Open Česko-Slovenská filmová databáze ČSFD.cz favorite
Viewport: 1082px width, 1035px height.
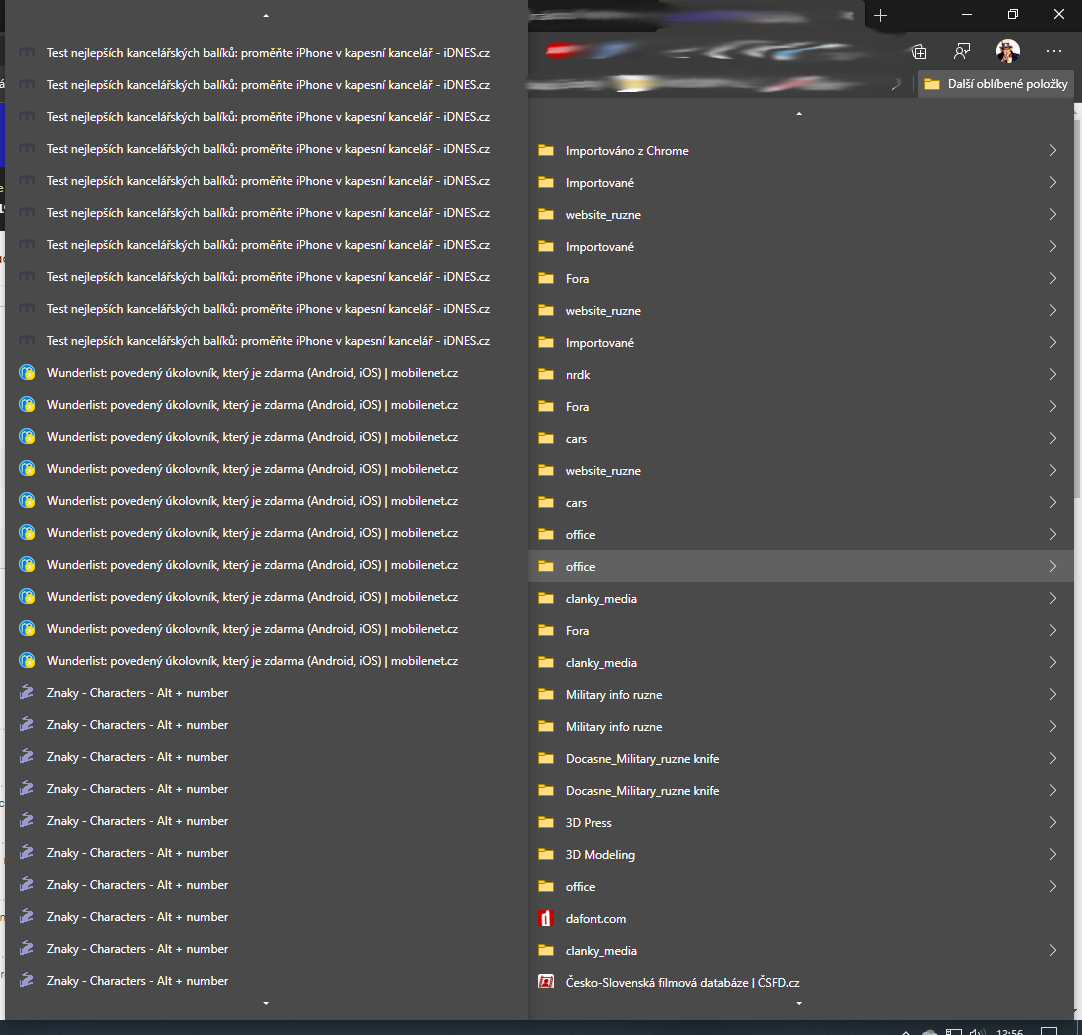coord(800,983)
